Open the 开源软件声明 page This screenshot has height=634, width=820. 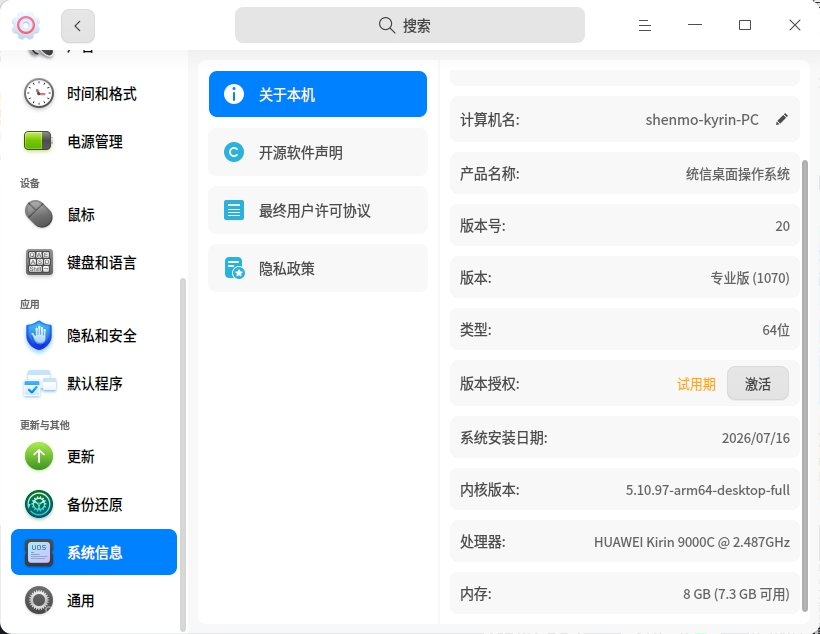[317, 152]
